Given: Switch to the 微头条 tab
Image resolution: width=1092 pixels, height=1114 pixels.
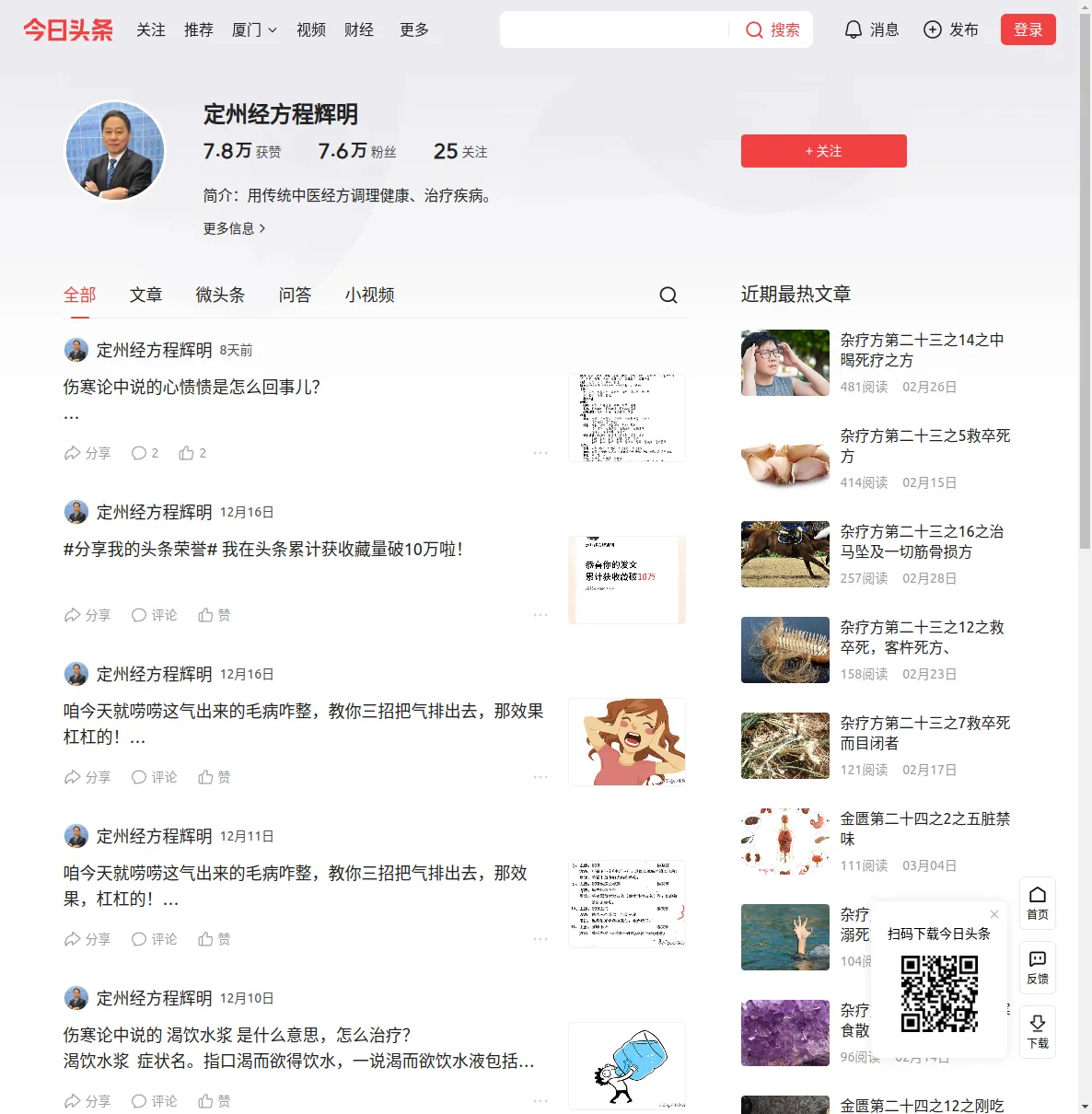Looking at the screenshot, I should click(221, 295).
